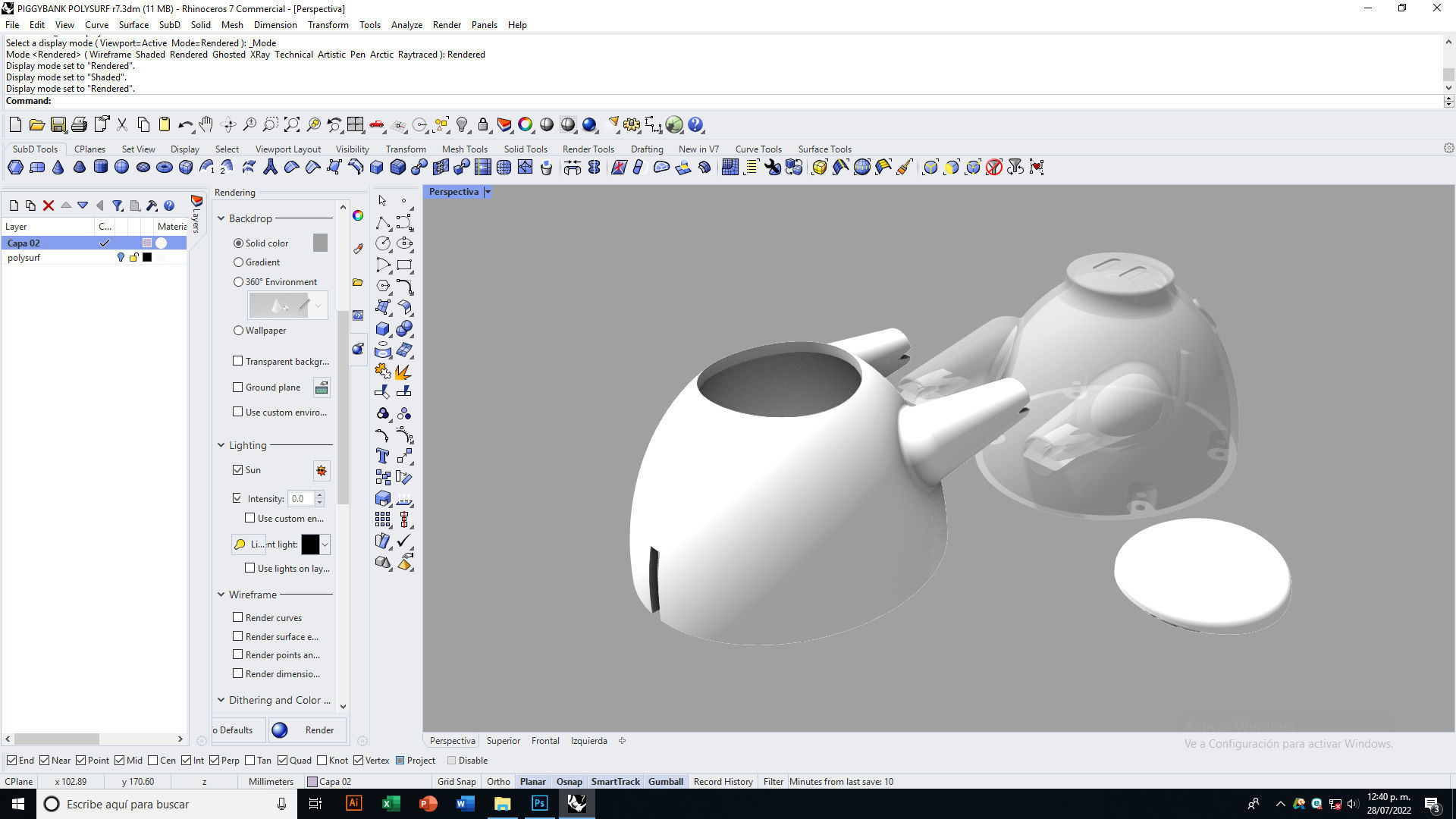Enable the Render curves checkbox
This screenshot has height=819, width=1456.
238,617
